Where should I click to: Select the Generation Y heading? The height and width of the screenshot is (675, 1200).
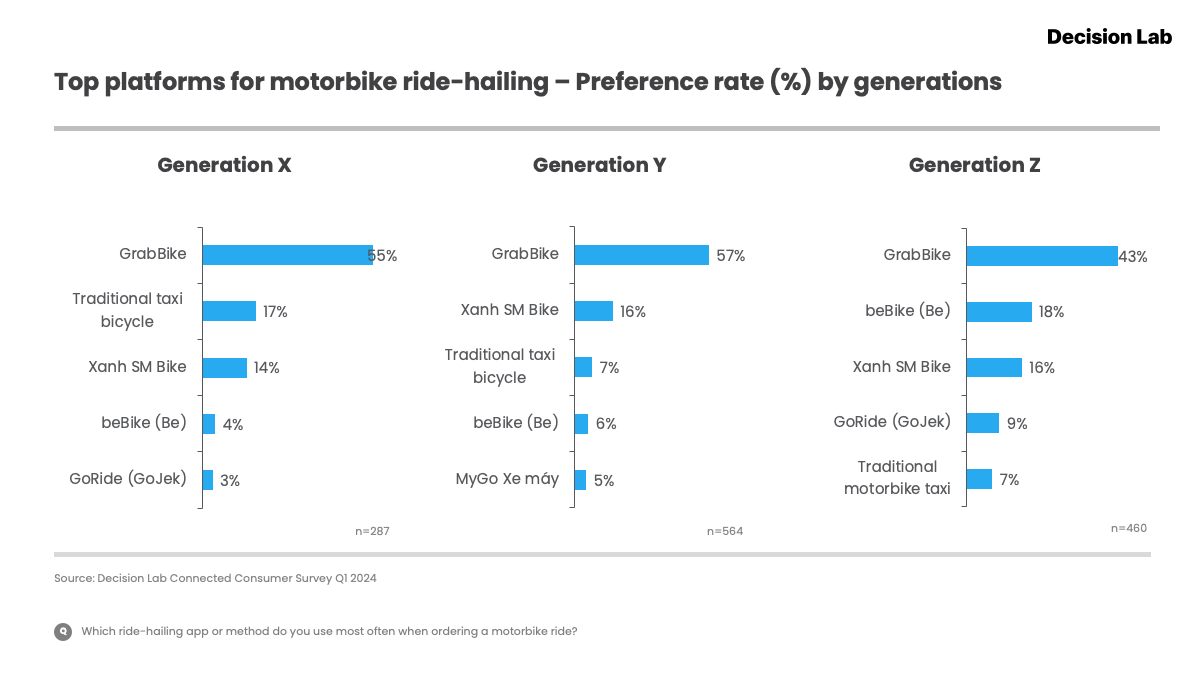[599, 165]
